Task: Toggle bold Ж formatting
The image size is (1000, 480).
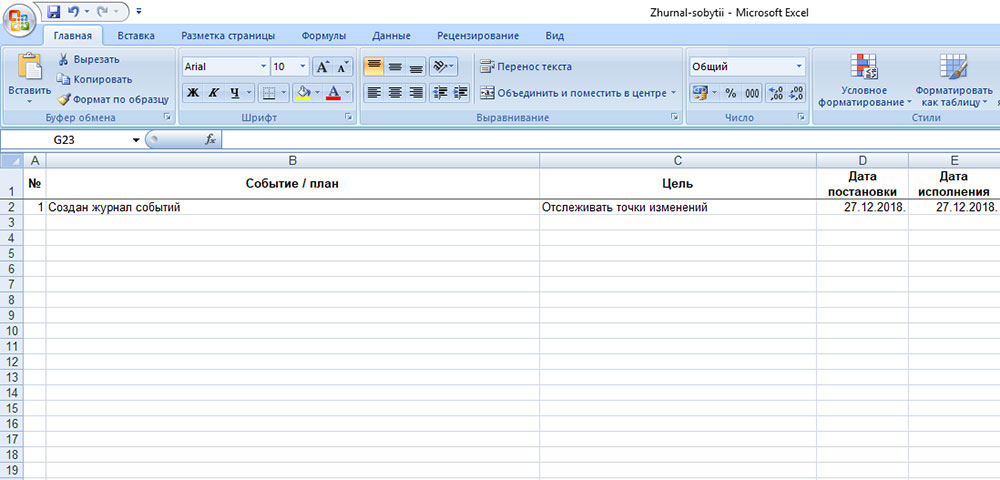Action: tap(193, 93)
